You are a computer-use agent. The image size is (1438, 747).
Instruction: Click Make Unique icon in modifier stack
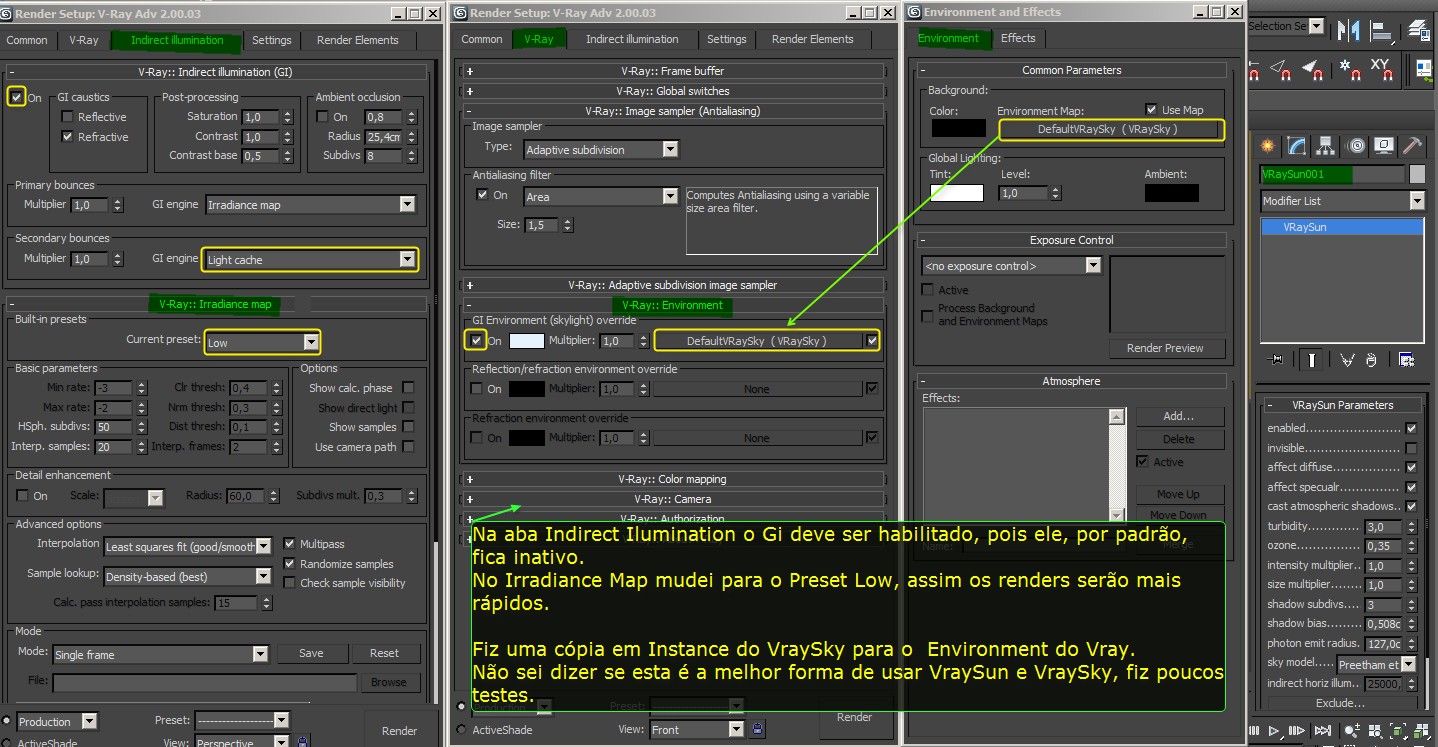1346,360
